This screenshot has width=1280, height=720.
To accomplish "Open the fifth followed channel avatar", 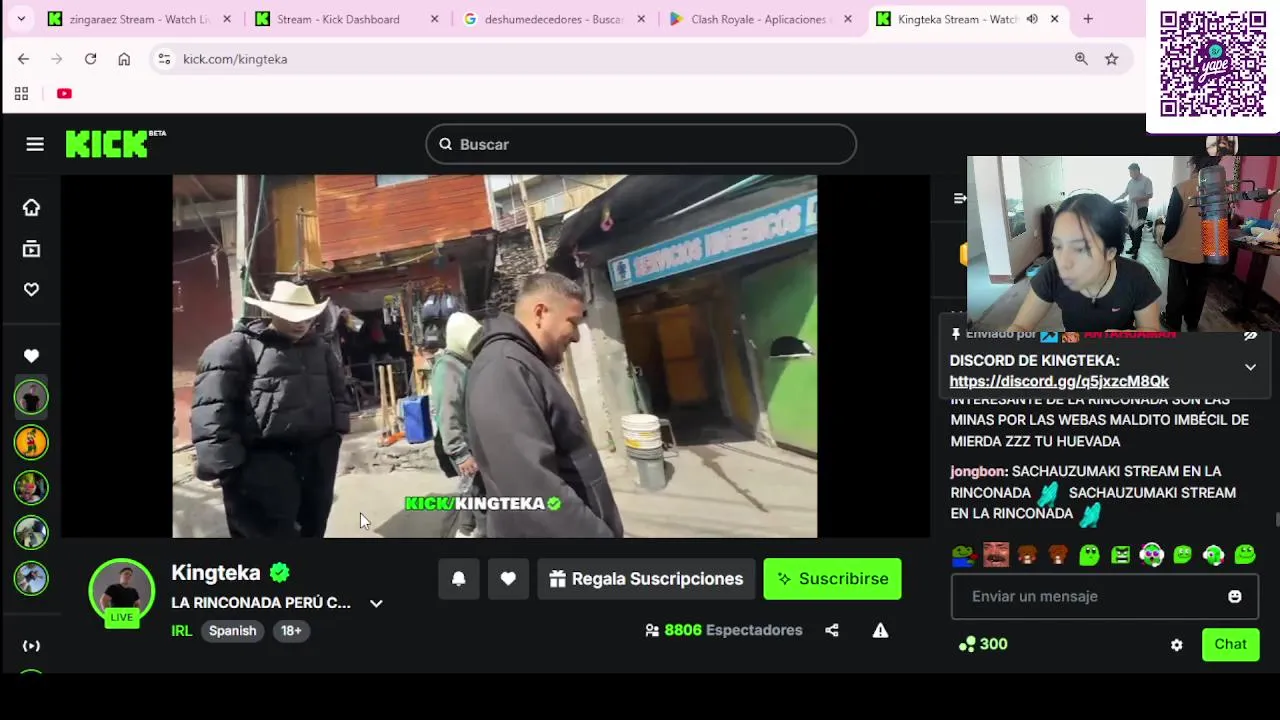I will tap(31, 578).
